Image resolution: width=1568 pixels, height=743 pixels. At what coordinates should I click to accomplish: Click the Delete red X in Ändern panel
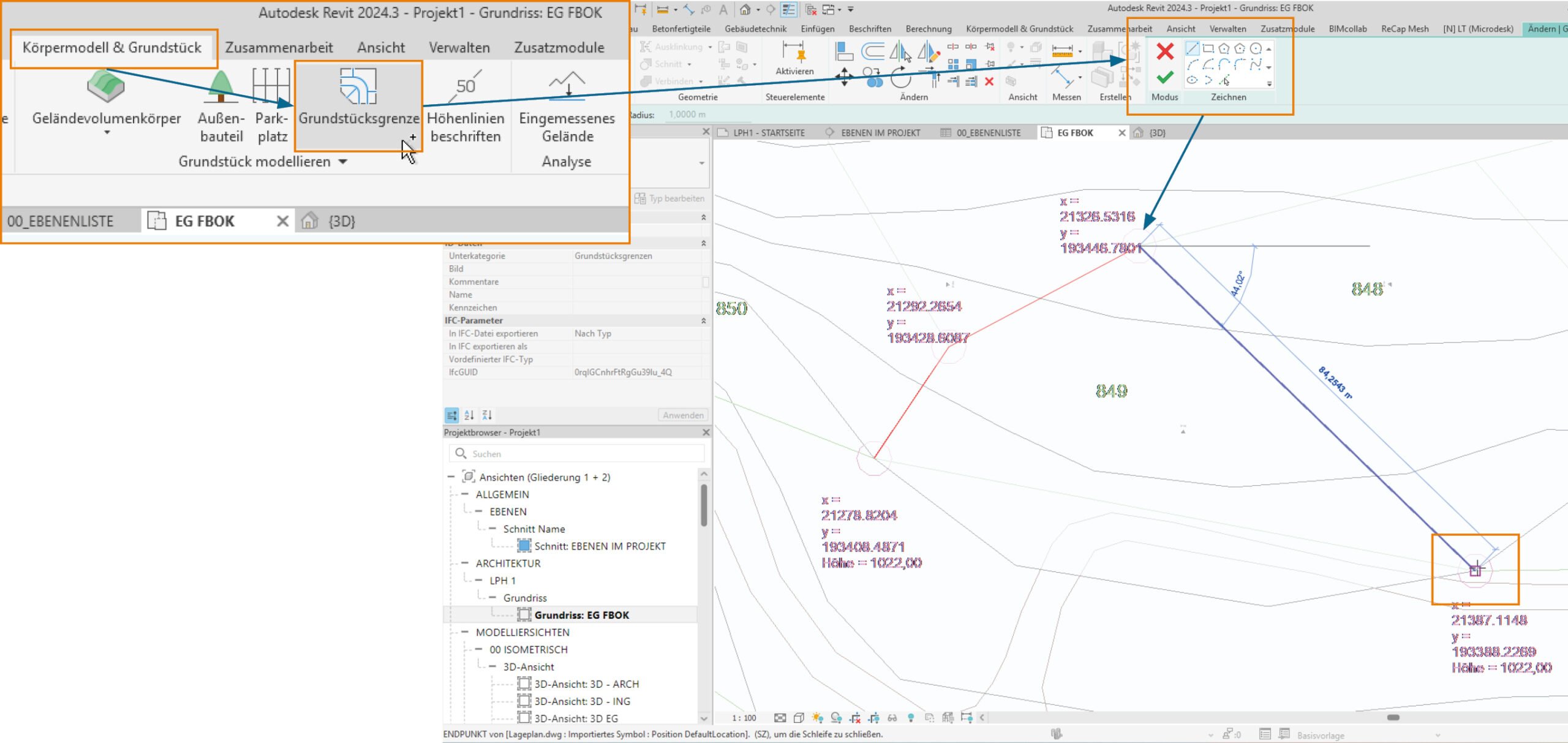click(989, 81)
